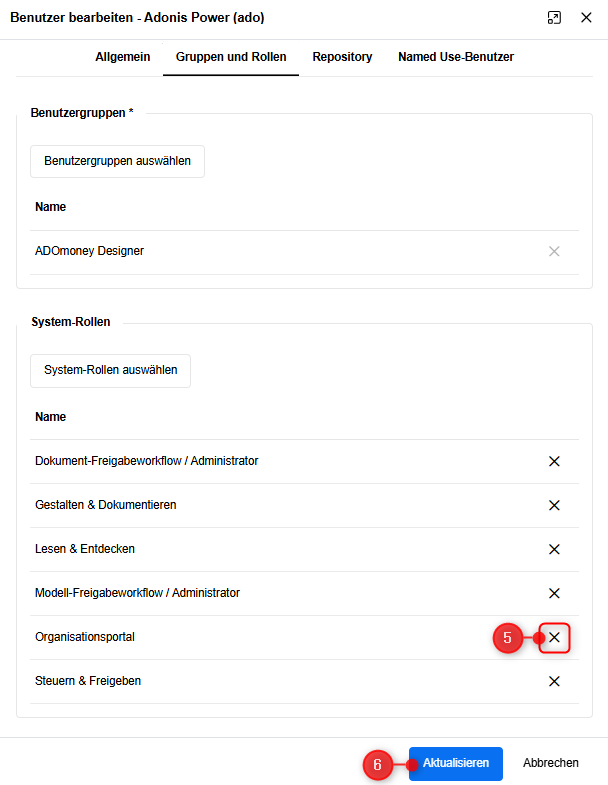Click System-Rollen auswählen button

point(110,370)
